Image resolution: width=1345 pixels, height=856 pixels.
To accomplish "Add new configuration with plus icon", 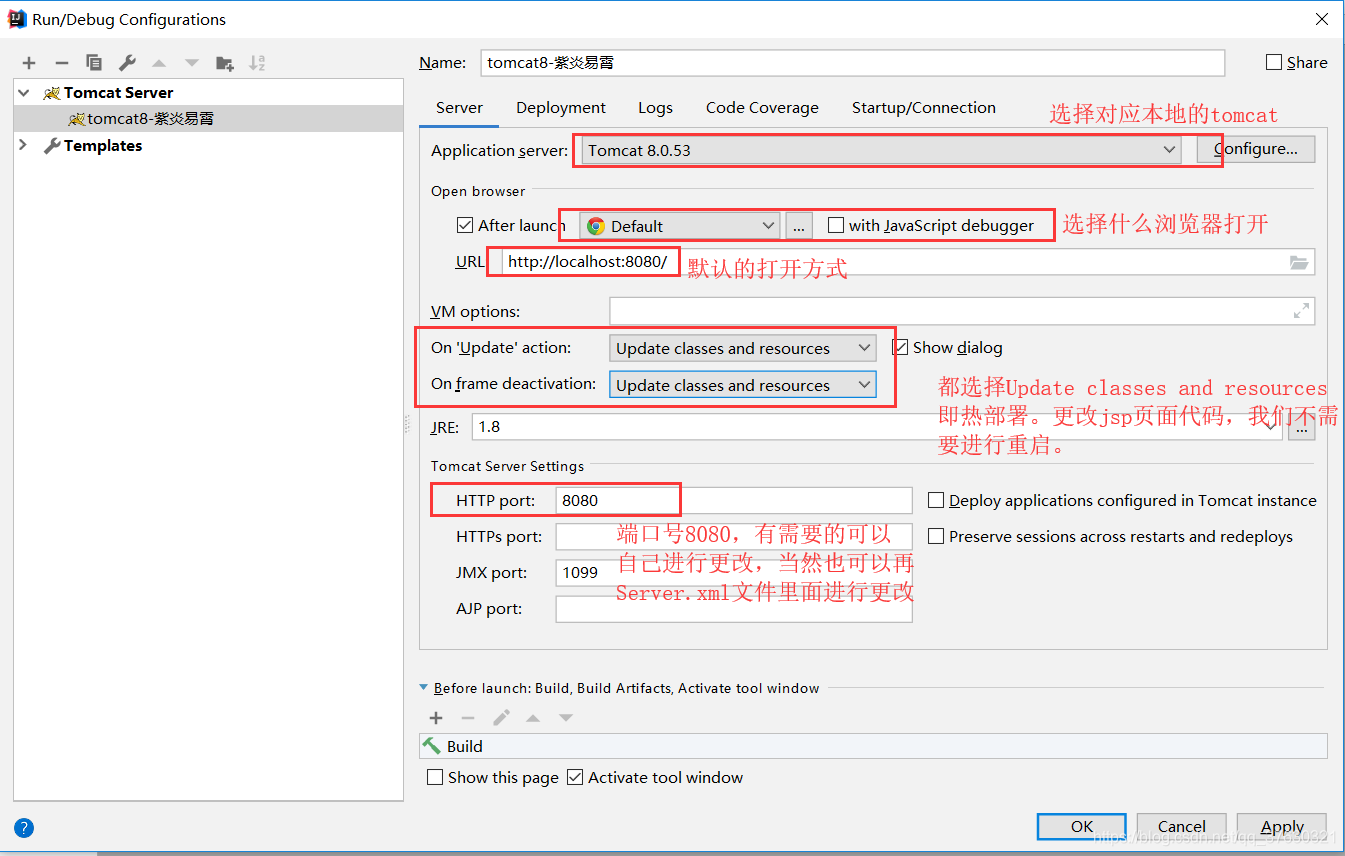I will tap(29, 63).
